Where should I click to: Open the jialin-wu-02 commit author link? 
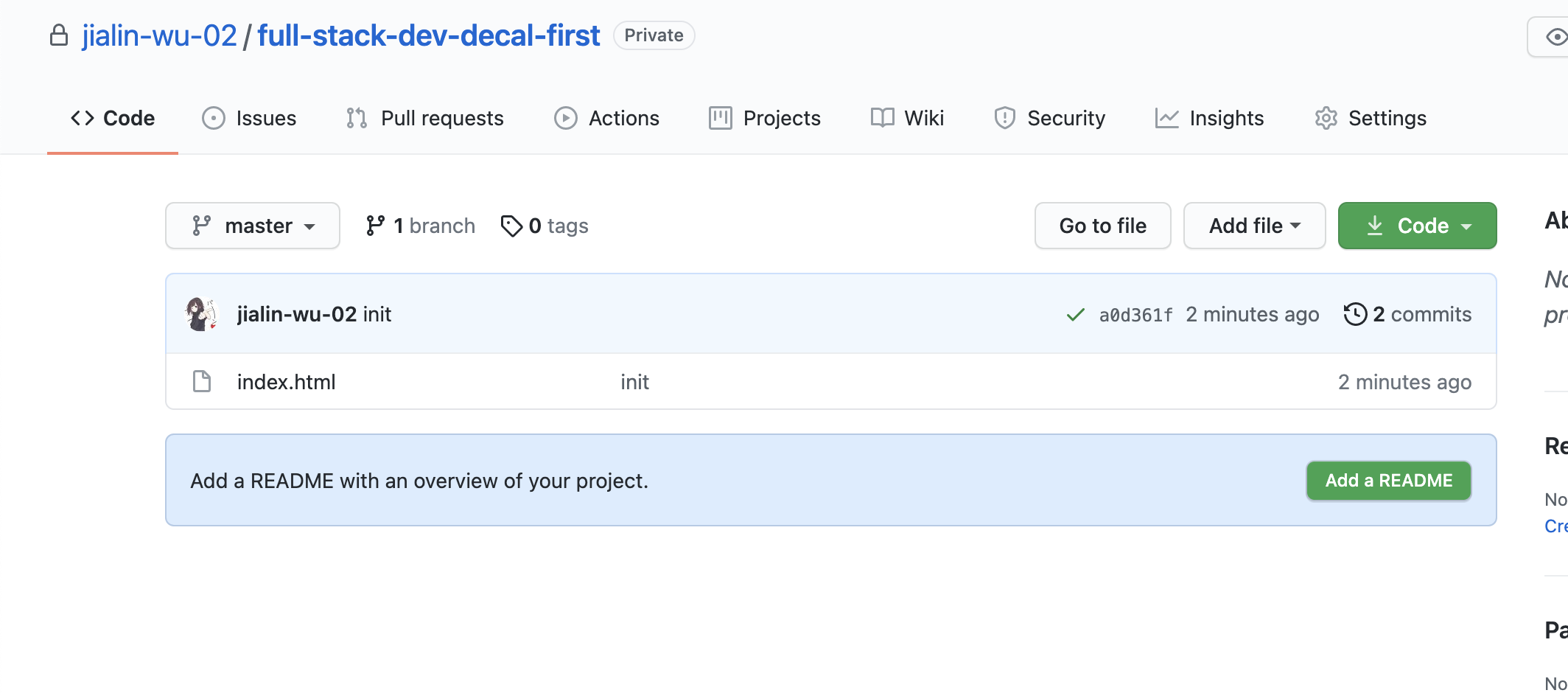297,314
